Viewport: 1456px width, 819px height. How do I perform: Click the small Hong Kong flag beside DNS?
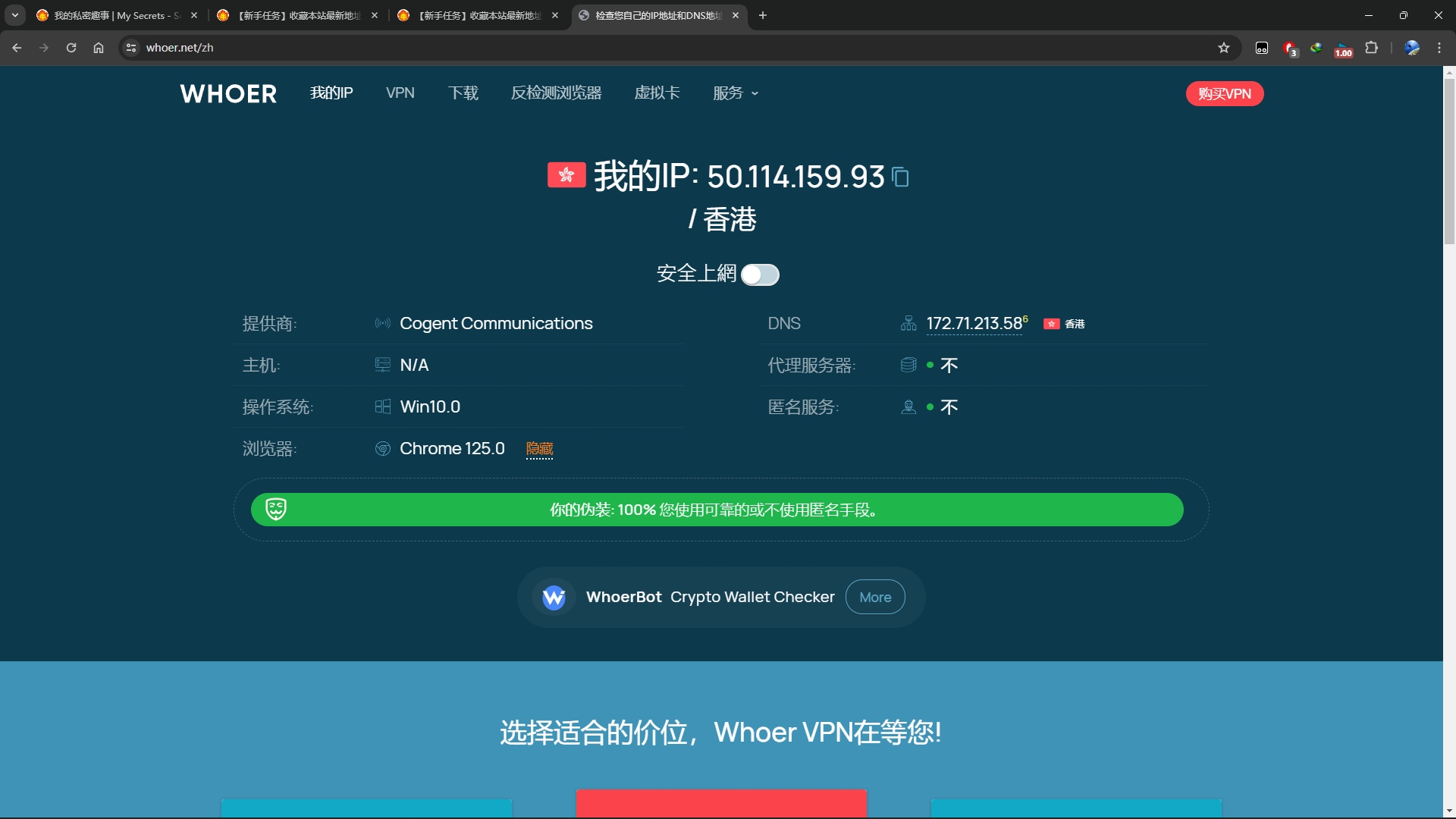[1051, 324]
